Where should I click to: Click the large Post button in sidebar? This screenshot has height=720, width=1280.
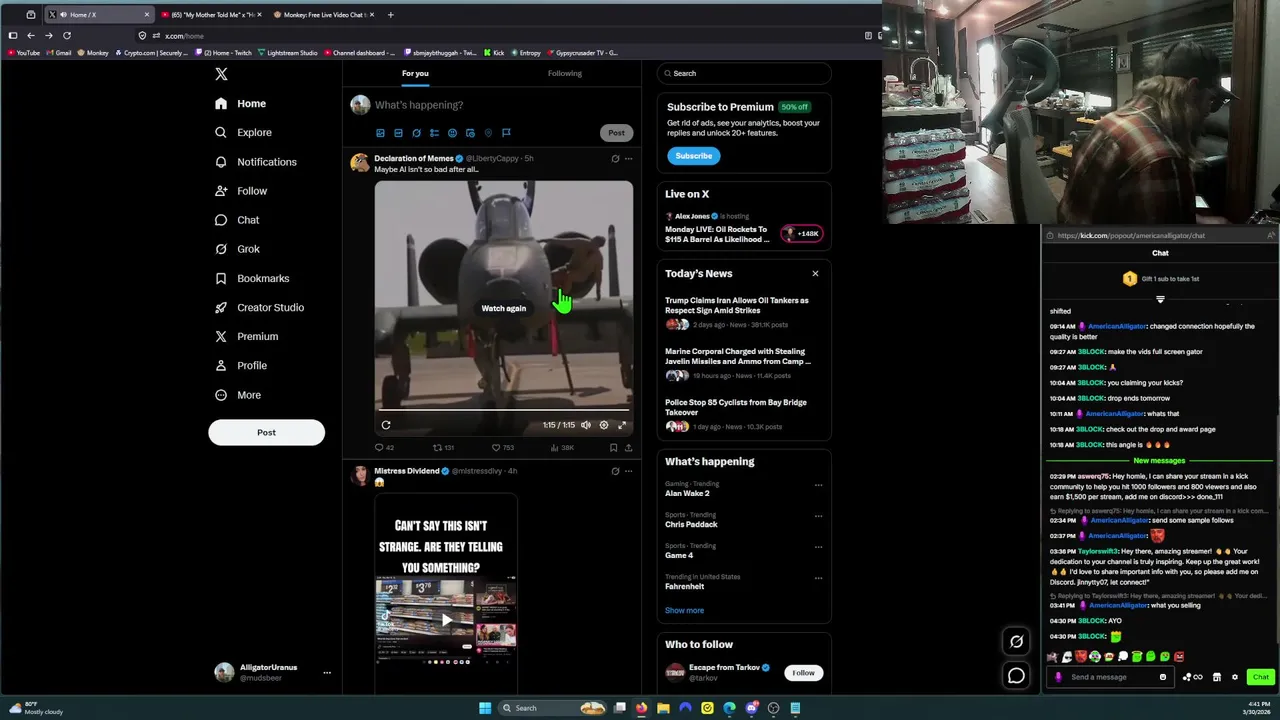[x=266, y=432]
